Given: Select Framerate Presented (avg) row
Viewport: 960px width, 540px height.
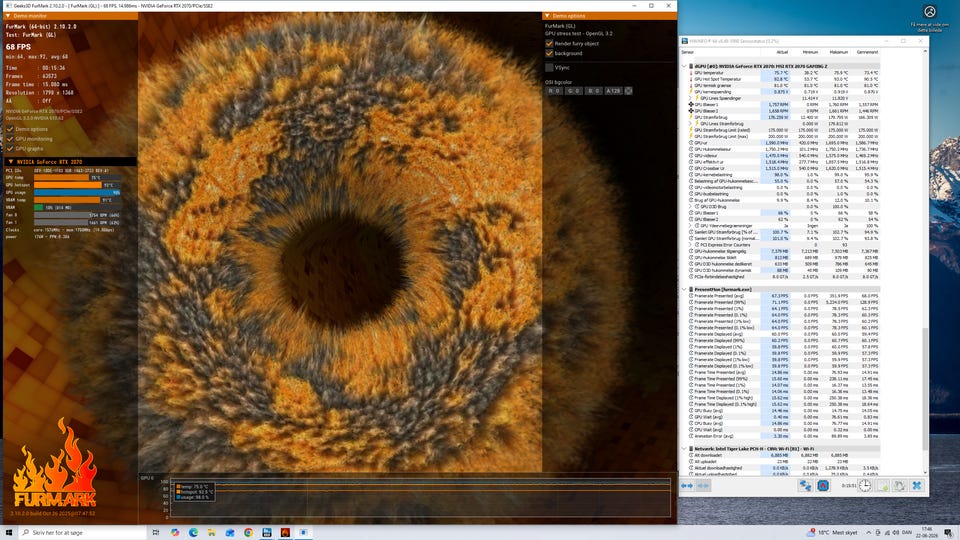Looking at the screenshot, I should [784, 296].
